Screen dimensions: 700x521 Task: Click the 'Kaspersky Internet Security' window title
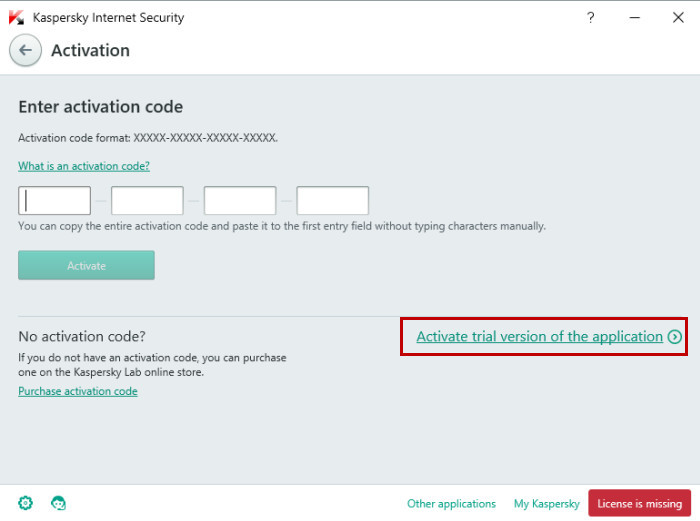108,18
